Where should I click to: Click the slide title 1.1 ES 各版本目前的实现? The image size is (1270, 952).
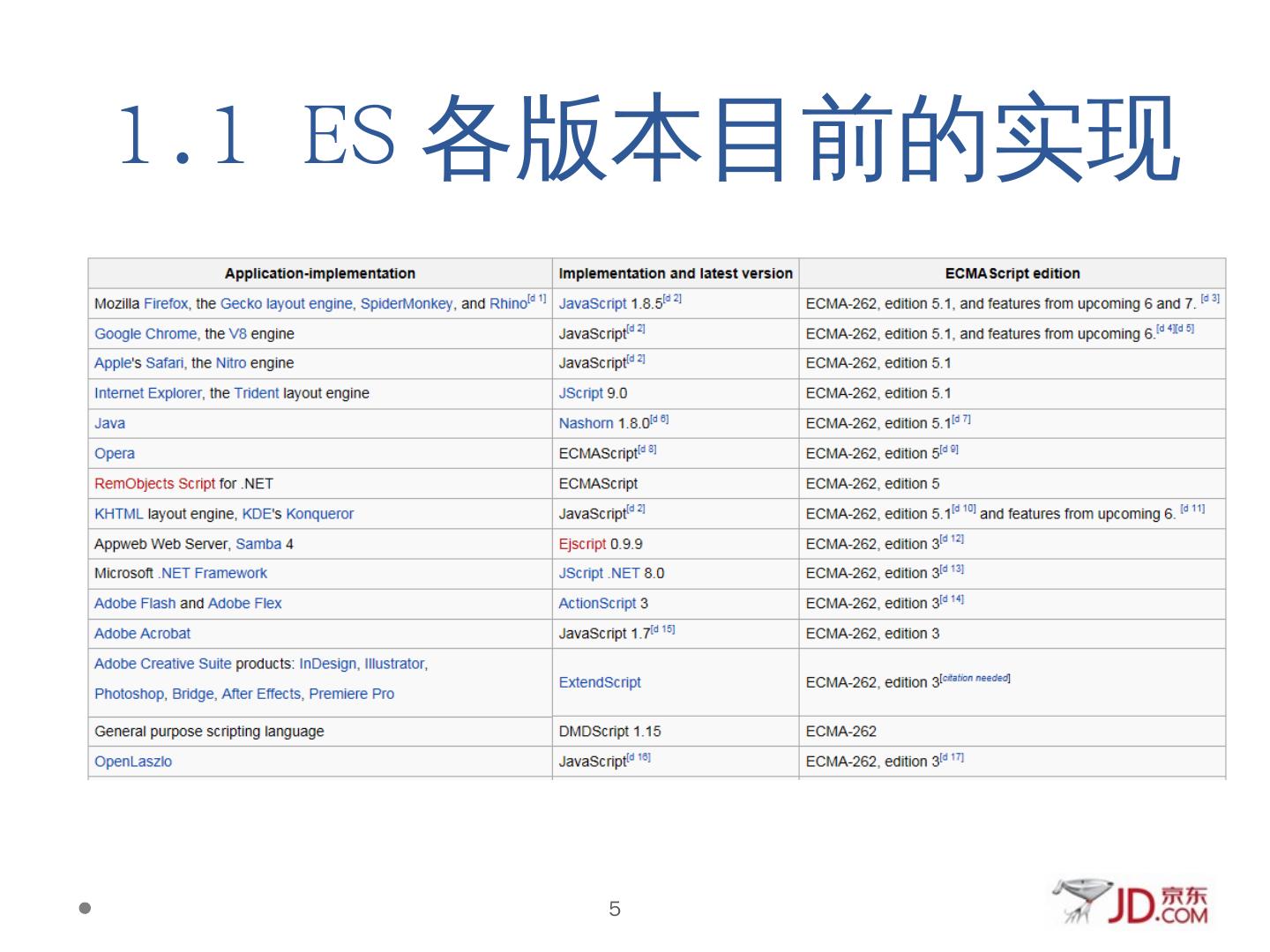pos(650,137)
